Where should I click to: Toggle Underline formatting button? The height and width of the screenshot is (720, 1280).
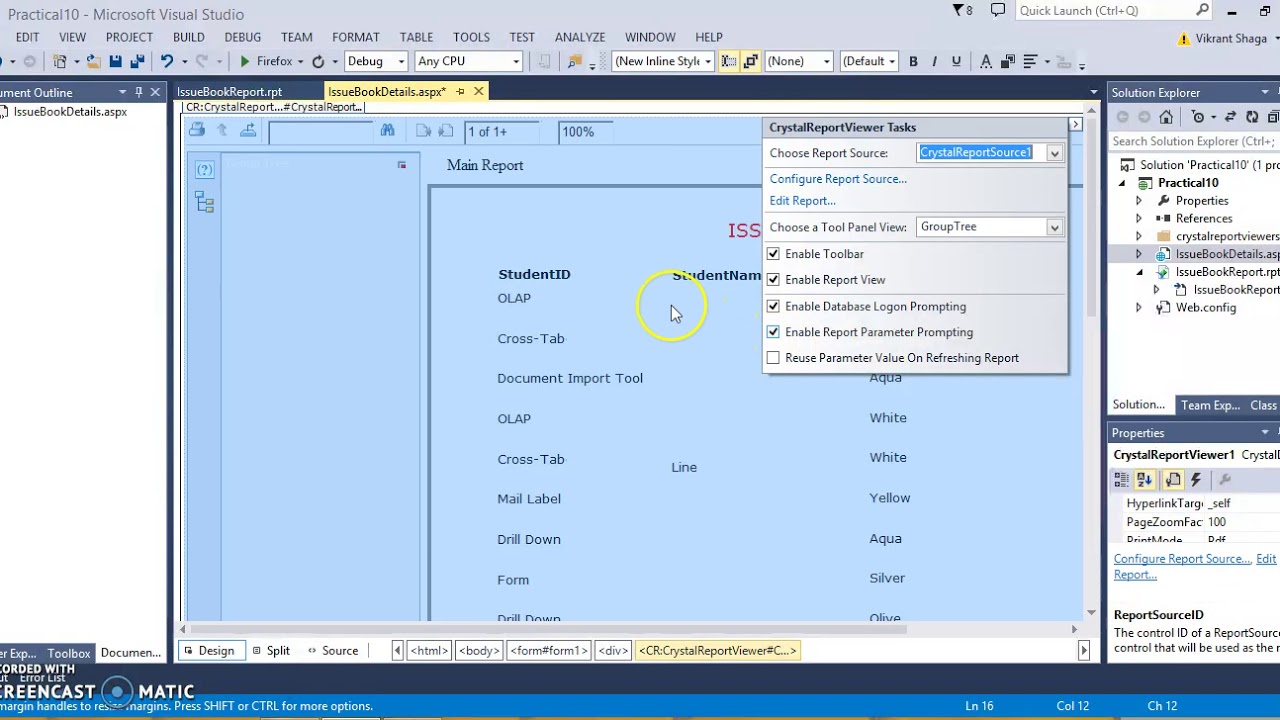(956, 62)
